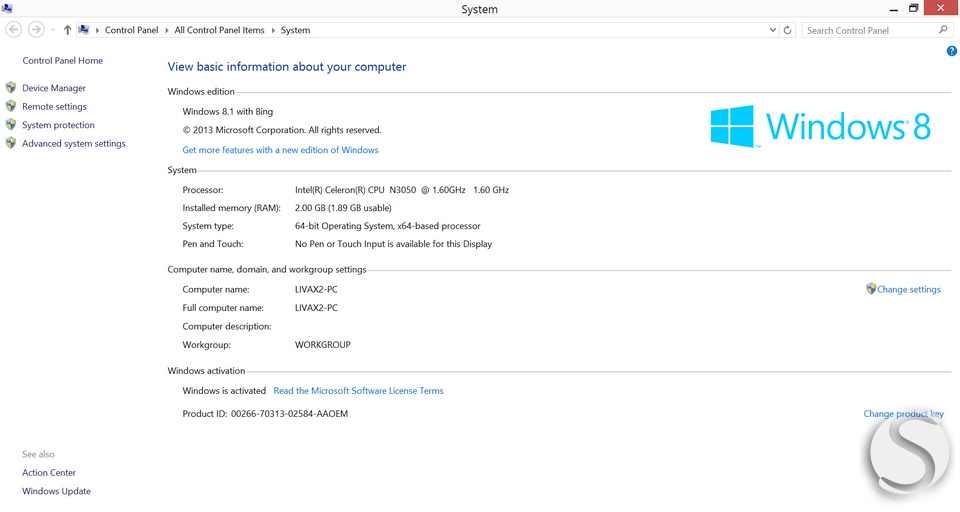Expand the chevron after All Control Panel Items

point(273,30)
